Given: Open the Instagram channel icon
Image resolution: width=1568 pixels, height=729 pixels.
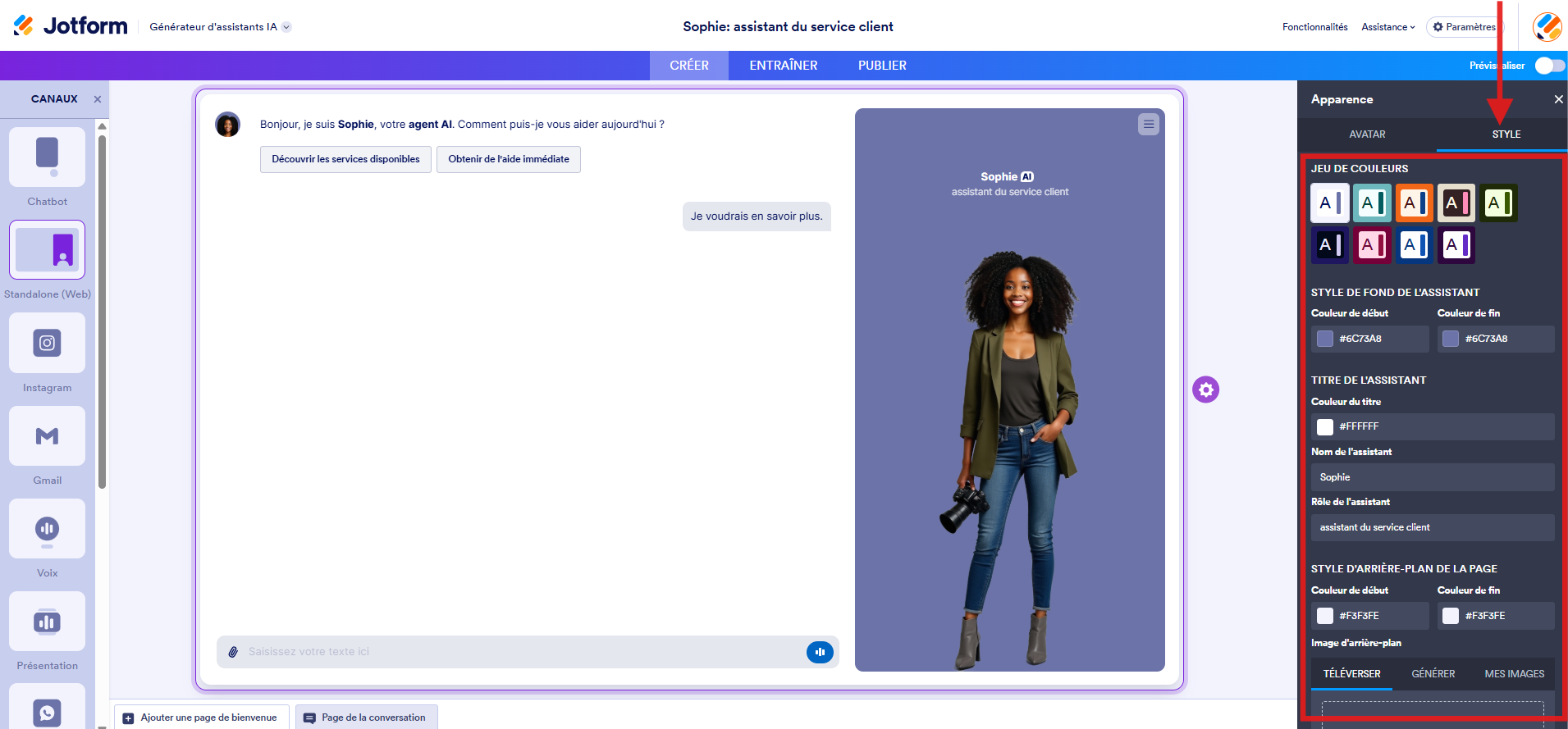Looking at the screenshot, I should pyautogui.click(x=48, y=343).
